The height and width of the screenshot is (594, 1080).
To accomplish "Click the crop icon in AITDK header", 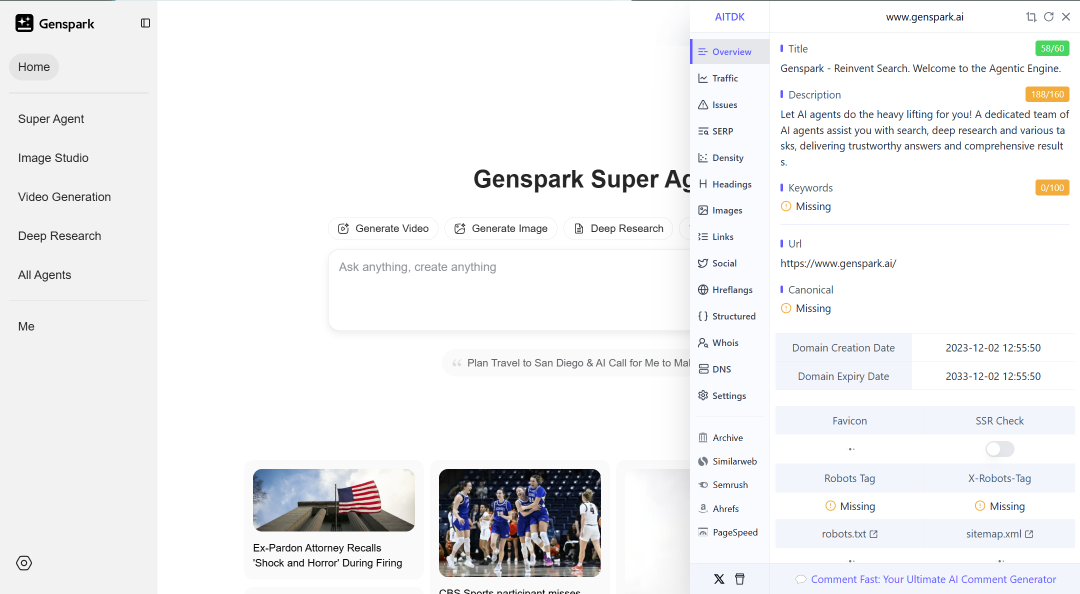I will [1031, 17].
